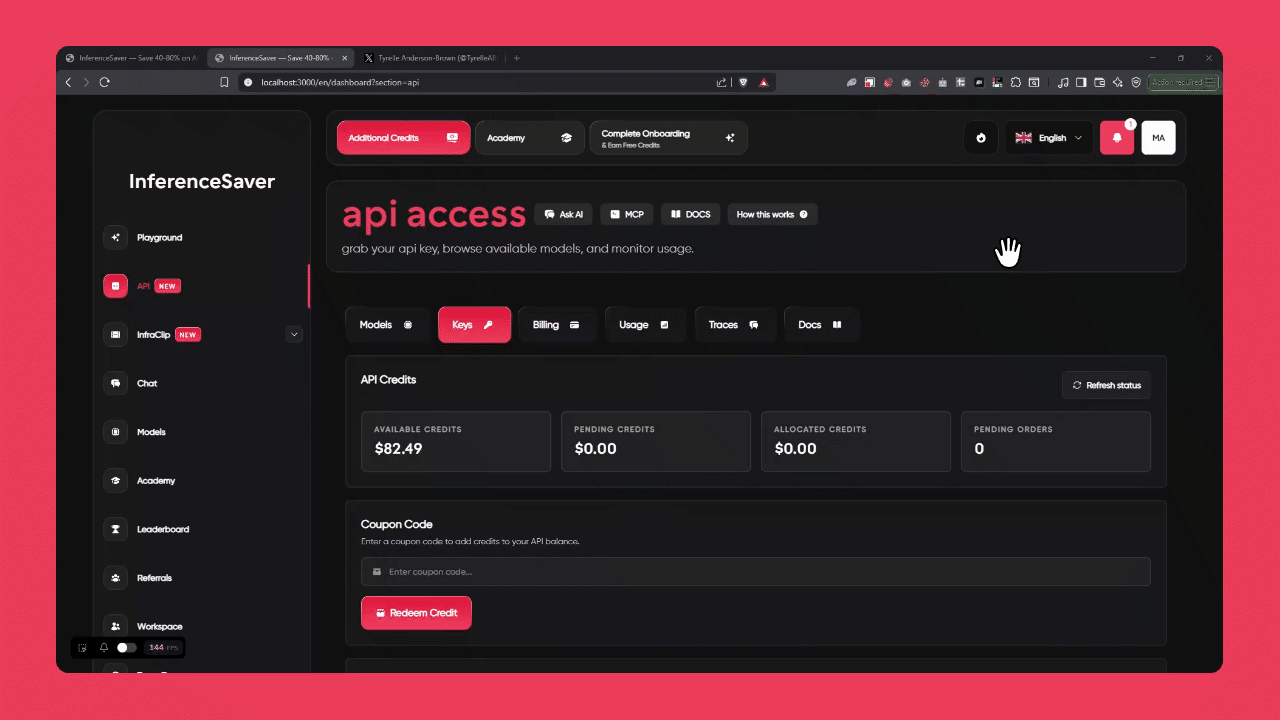Click the Allocated Credits card
1280x720 pixels.
tap(856, 441)
